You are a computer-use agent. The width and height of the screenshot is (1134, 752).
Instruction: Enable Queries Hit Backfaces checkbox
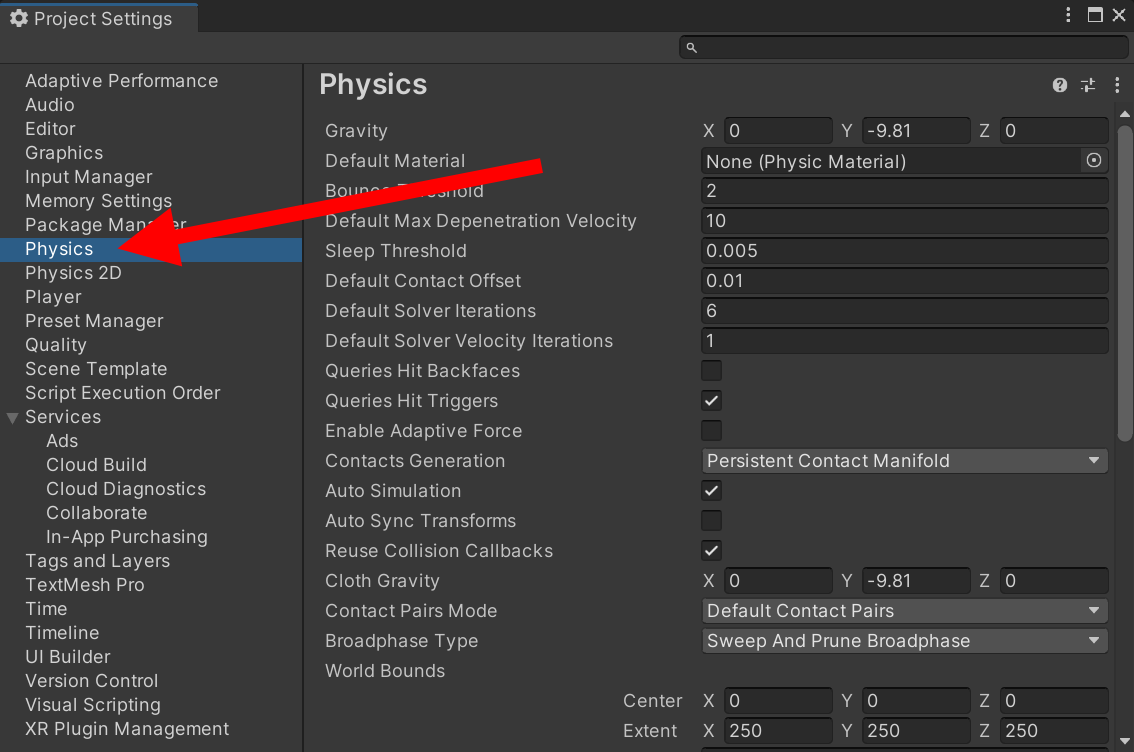click(x=712, y=371)
